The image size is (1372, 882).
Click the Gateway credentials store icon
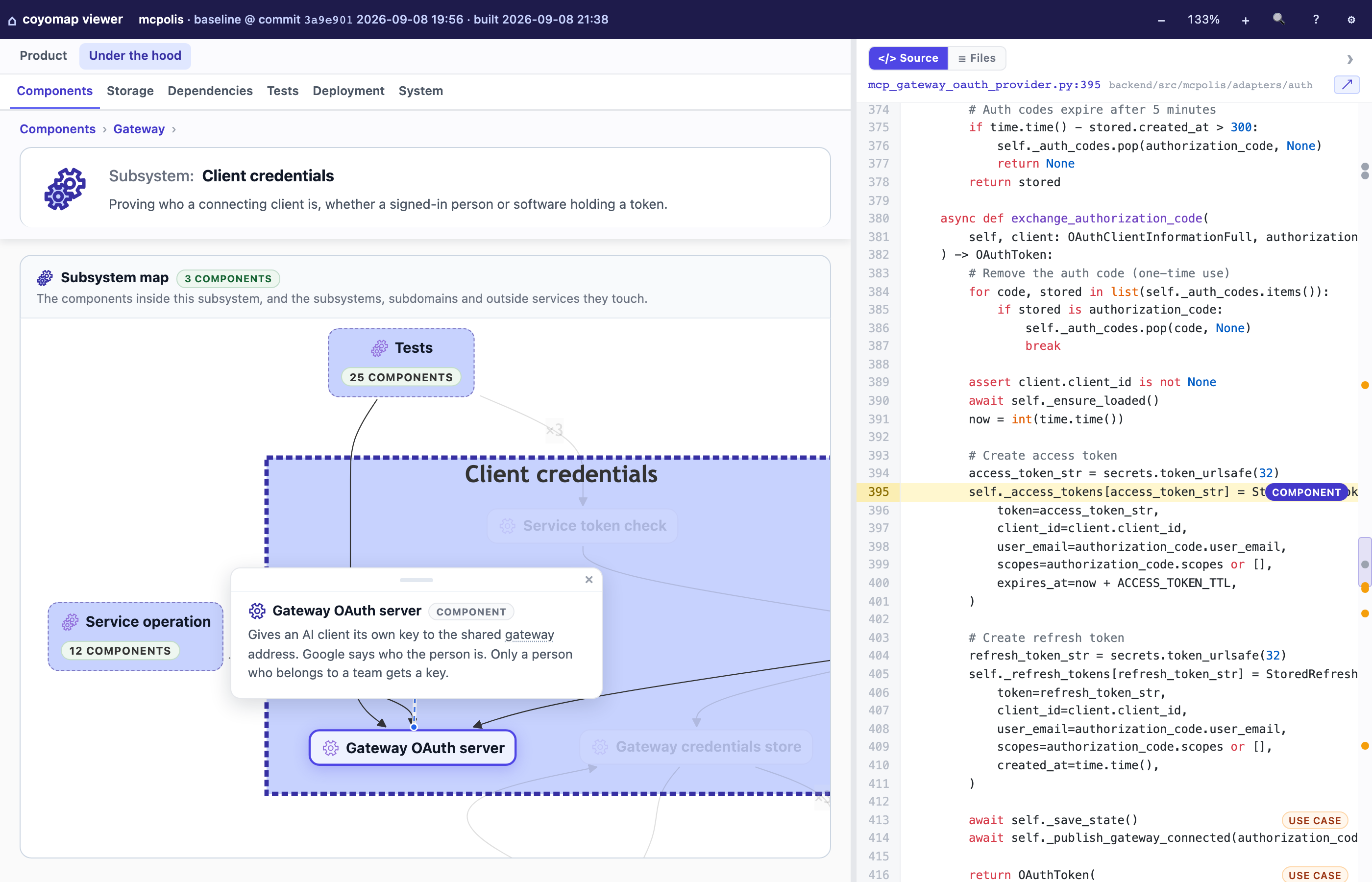[x=600, y=746]
